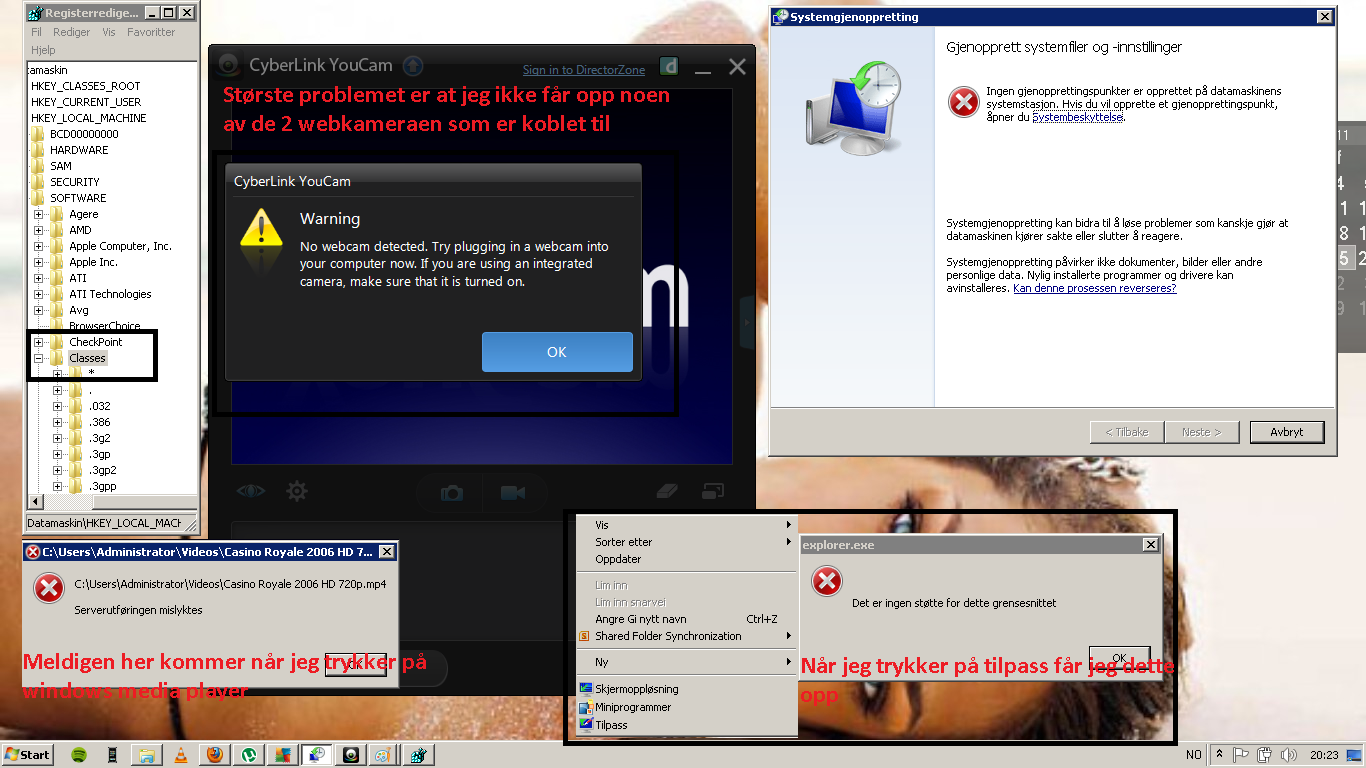Viewport: 1366px width, 768px height.
Task: Click 'Kan denne prosessen reverseres?' link
Action: pos(1094,288)
